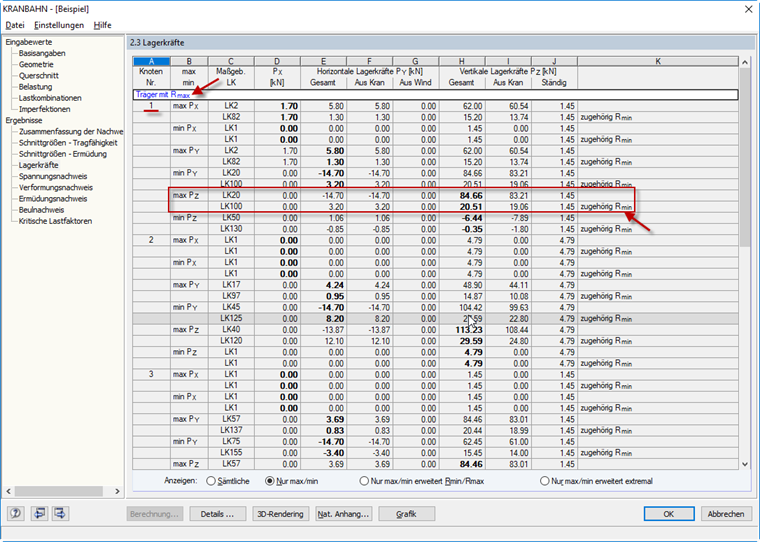Click the Abbrechen button
Image resolution: width=760 pixels, height=542 pixels.
[726, 514]
